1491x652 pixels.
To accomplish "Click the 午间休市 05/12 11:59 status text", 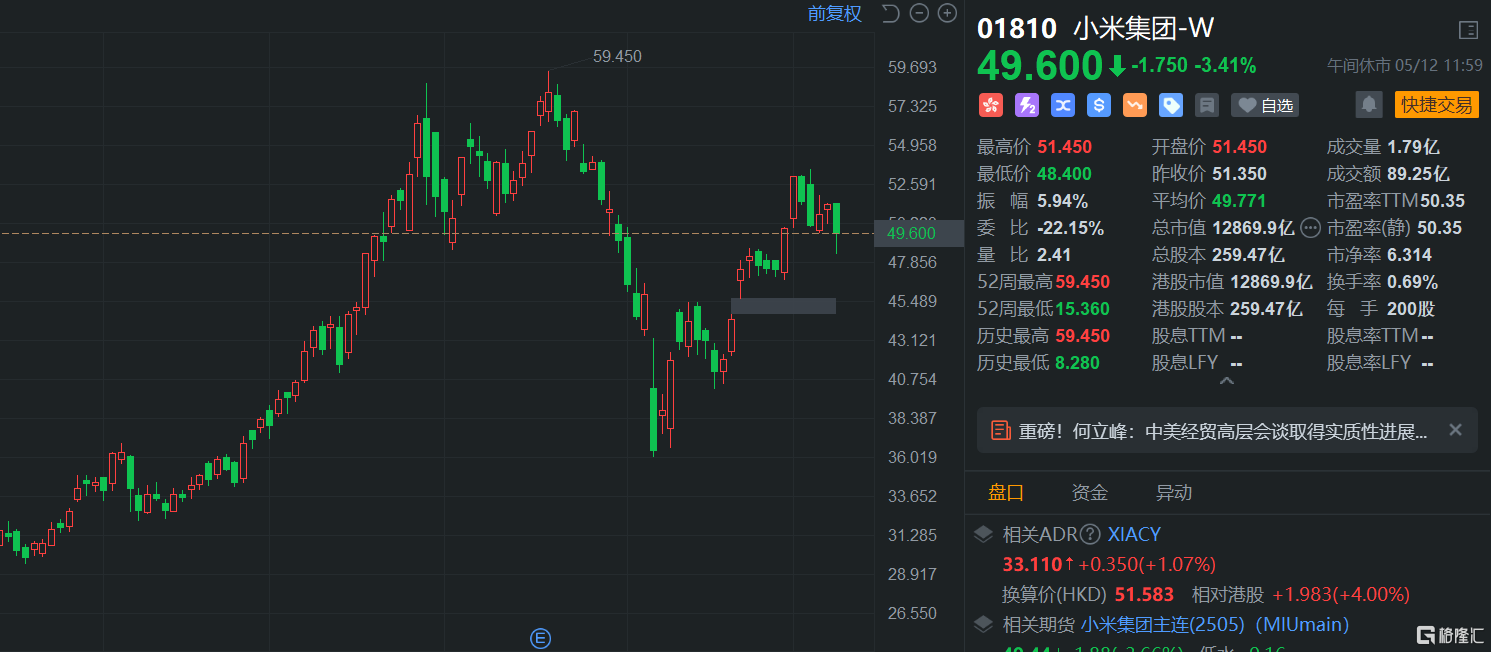I will [x=1405, y=65].
